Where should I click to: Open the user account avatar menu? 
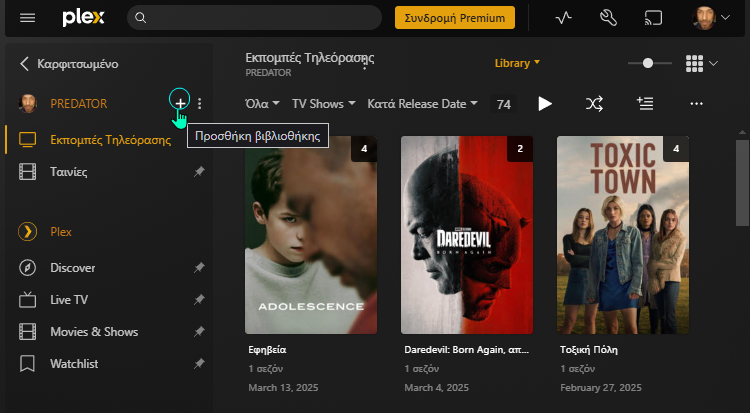(x=711, y=18)
